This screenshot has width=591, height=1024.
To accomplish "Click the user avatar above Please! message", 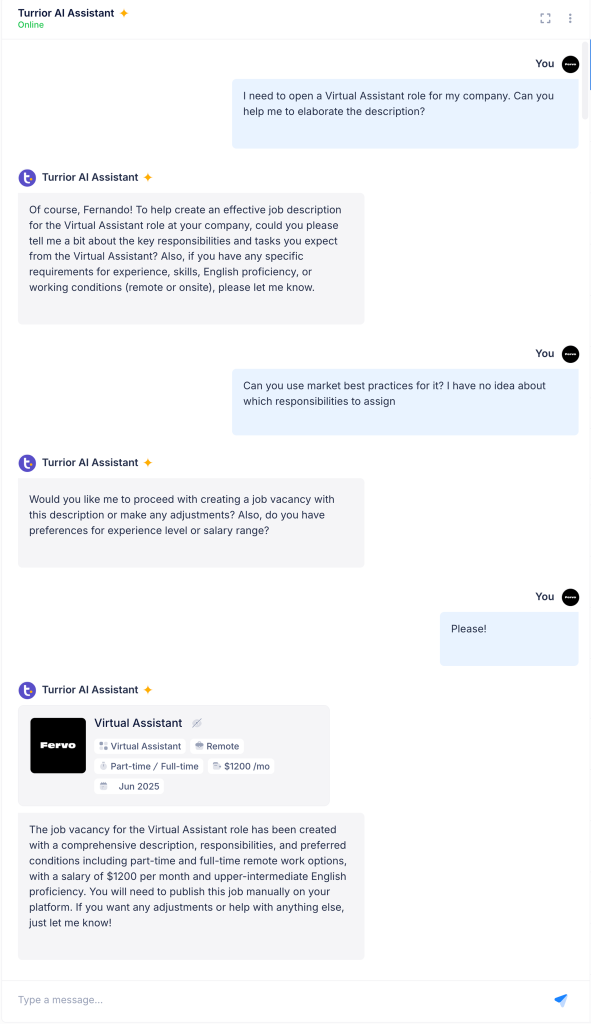I will point(570,597).
